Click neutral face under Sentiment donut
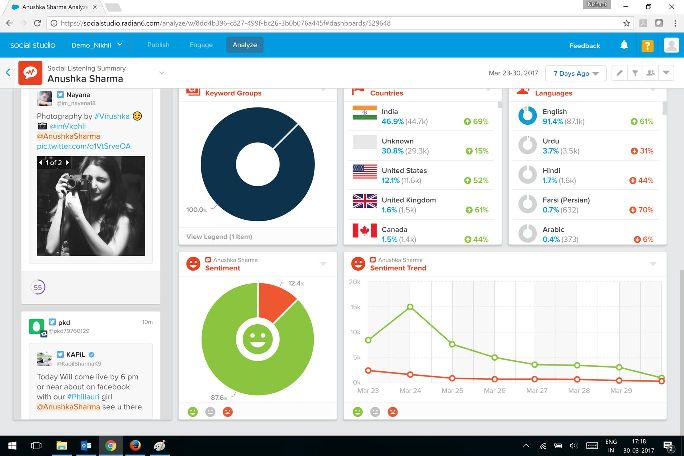Screen dimensions: 684x456 click(x=210, y=411)
